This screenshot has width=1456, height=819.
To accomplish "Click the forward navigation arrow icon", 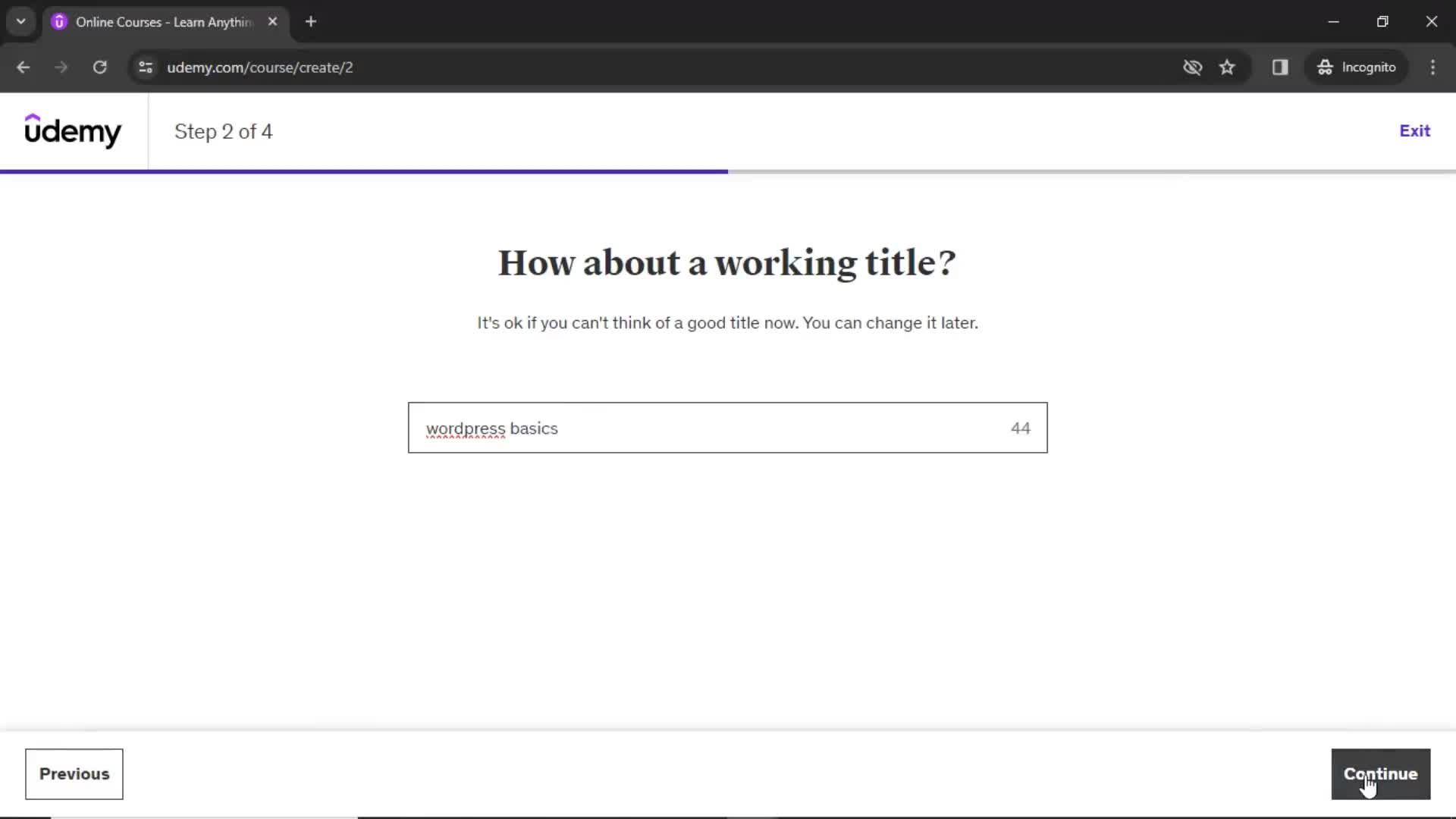I will (x=60, y=67).
